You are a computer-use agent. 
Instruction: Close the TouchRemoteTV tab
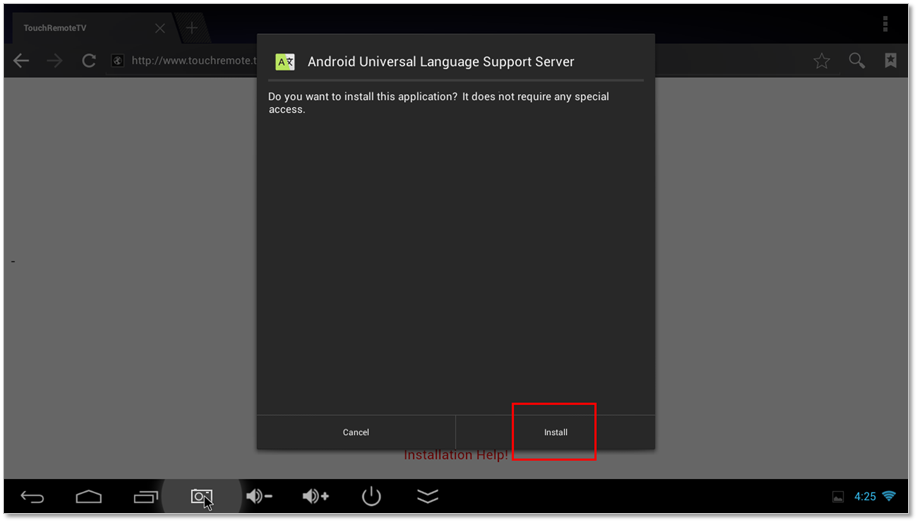[160, 28]
